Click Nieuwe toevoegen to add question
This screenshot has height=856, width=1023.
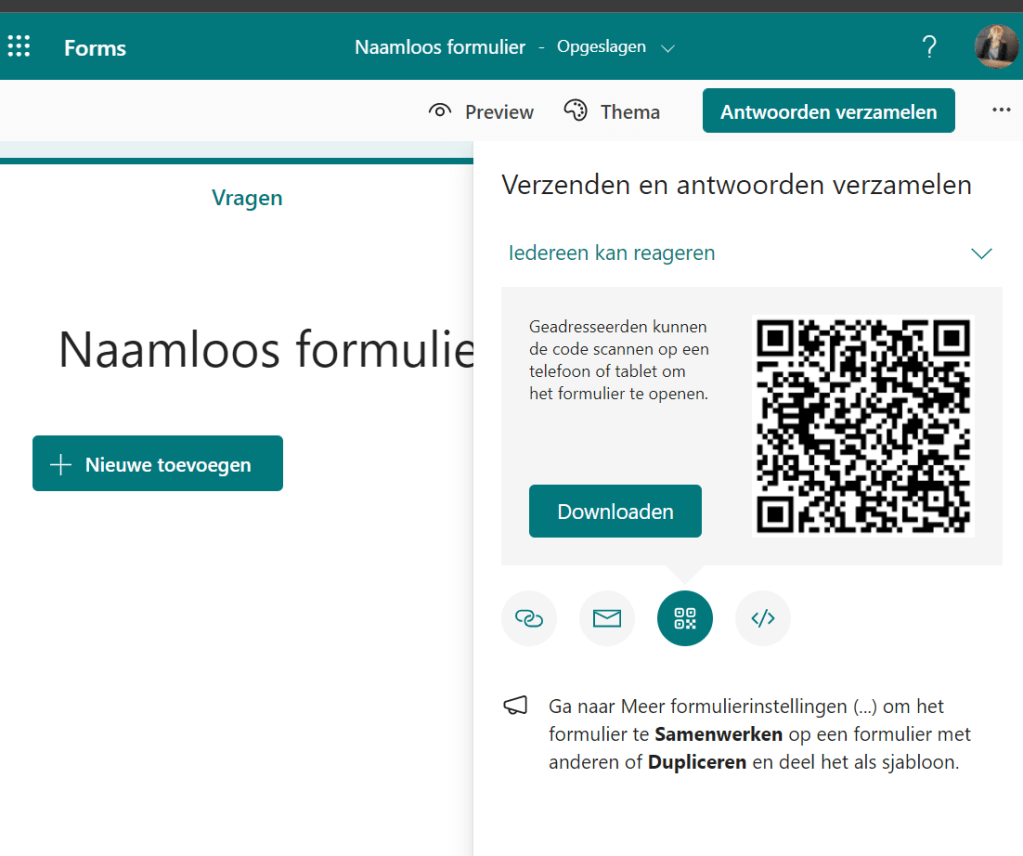[x=157, y=464]
